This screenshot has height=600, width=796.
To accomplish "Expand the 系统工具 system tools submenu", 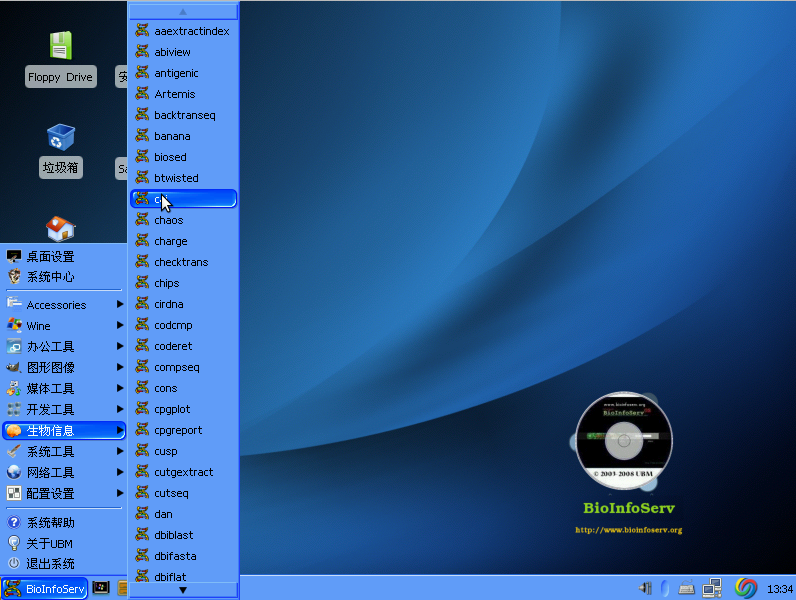I will pos(64,451).
